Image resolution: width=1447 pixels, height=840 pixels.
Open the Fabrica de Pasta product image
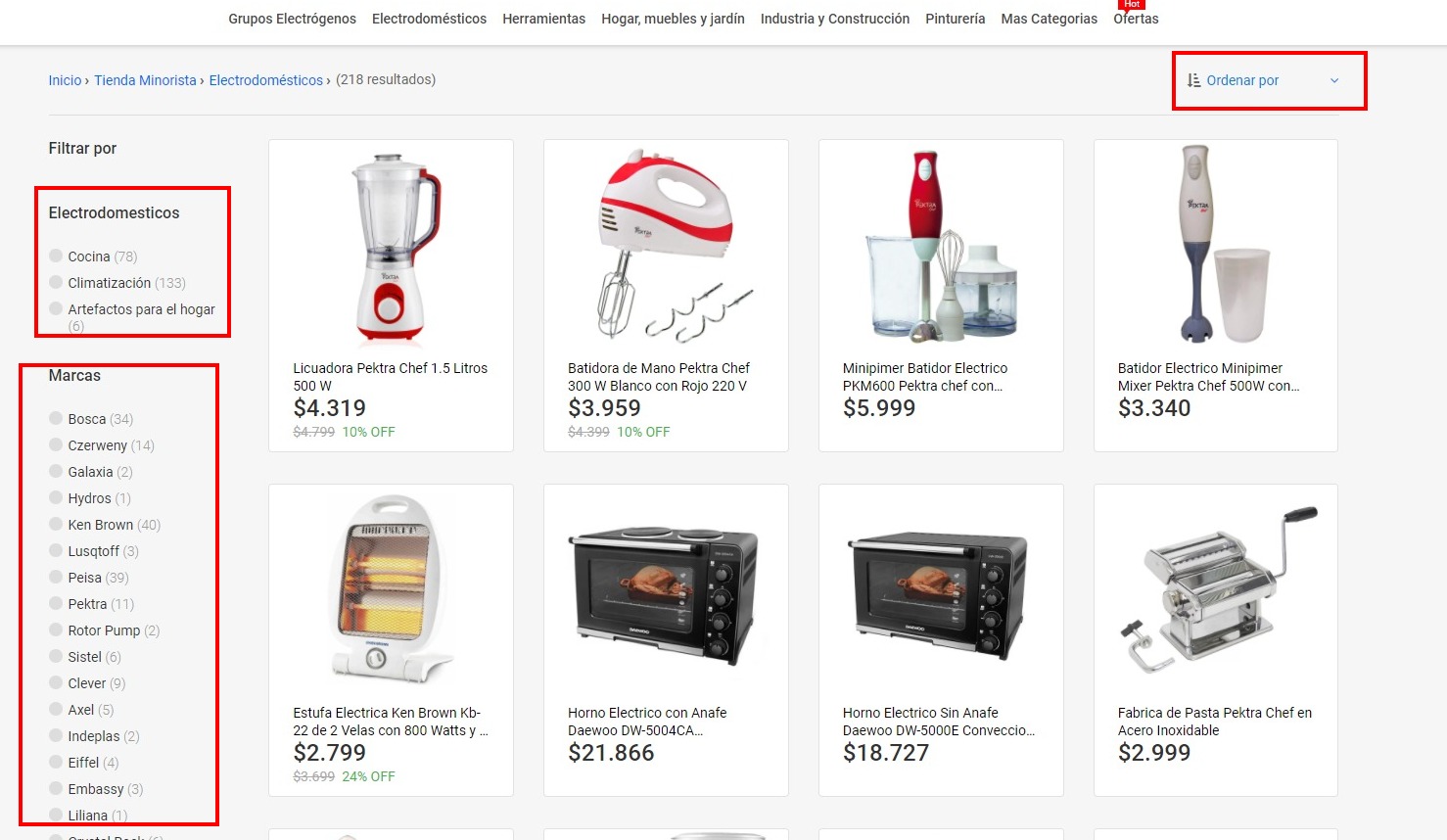click(x=1216, y=589)
